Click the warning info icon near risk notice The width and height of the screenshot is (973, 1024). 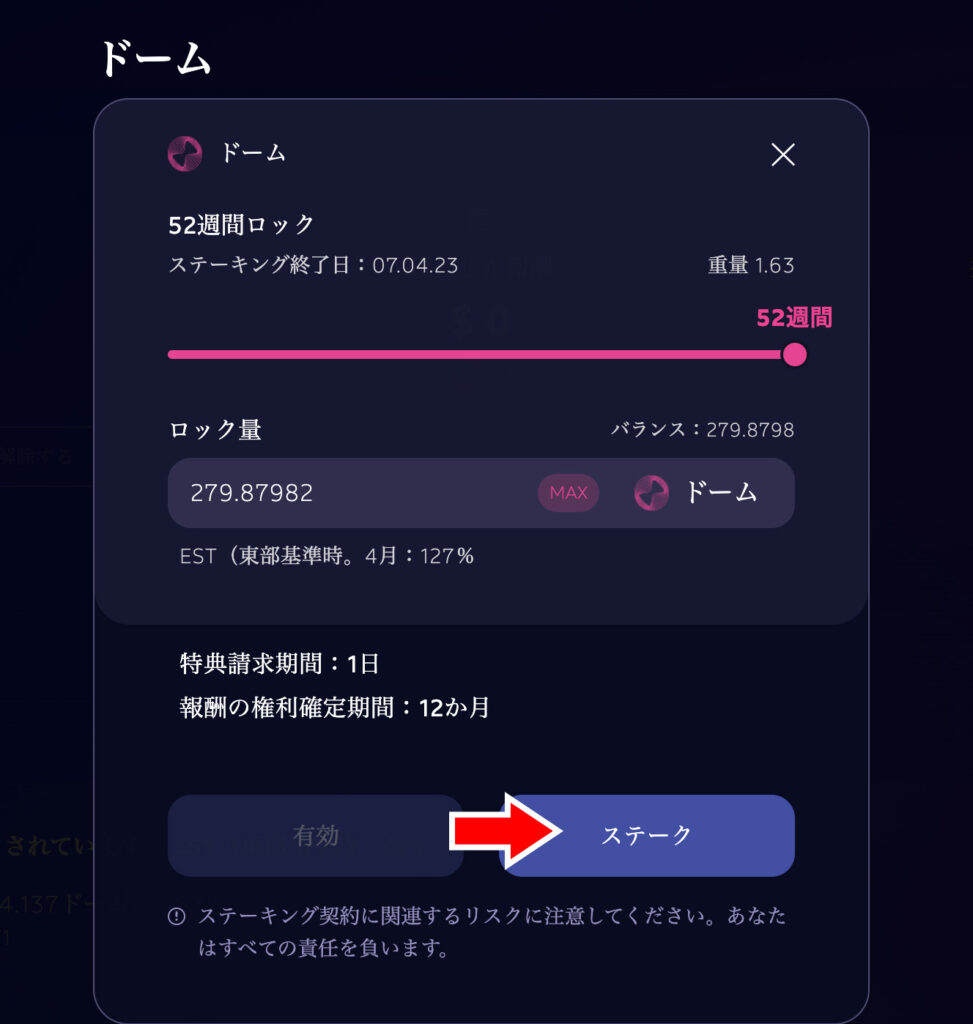(176, 916)
